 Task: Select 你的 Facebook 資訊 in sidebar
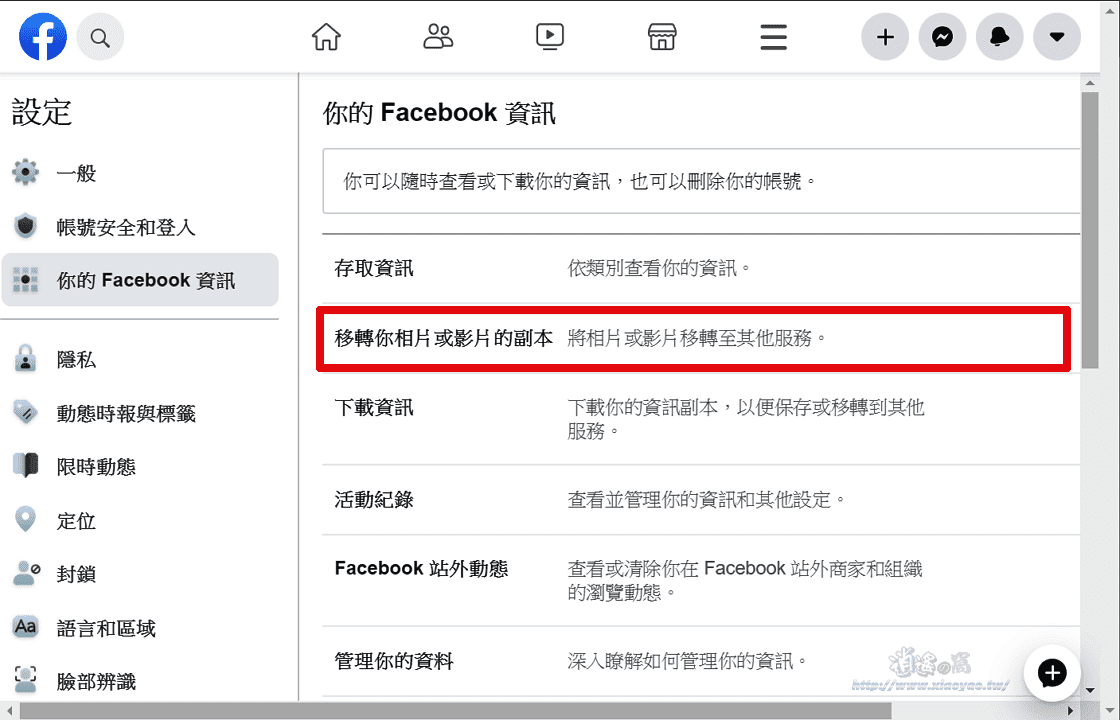(140, 280)
